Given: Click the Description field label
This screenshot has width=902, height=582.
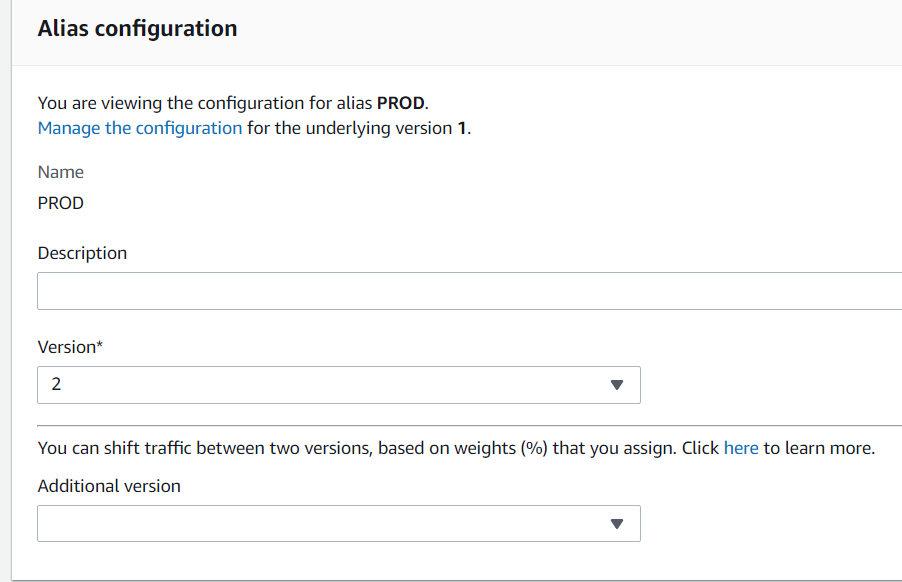Looking at the screenshot, I should click(82, 253).
